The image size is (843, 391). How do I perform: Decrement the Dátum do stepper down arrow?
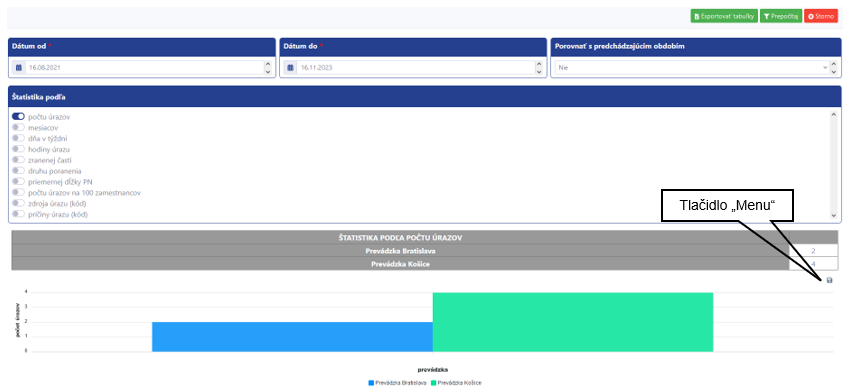pyautogui.click(x=539, y=72)
